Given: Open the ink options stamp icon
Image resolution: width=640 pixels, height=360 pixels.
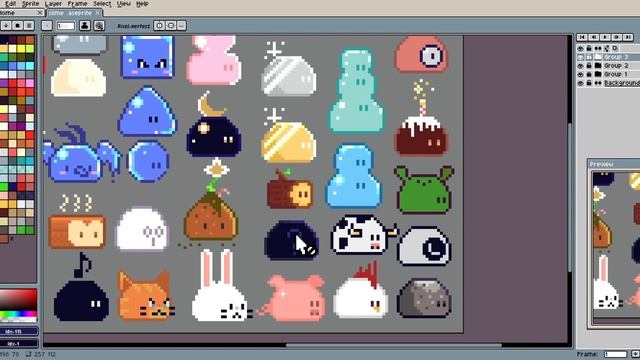Looking at the screenshot, I should [x=85, y=26].
